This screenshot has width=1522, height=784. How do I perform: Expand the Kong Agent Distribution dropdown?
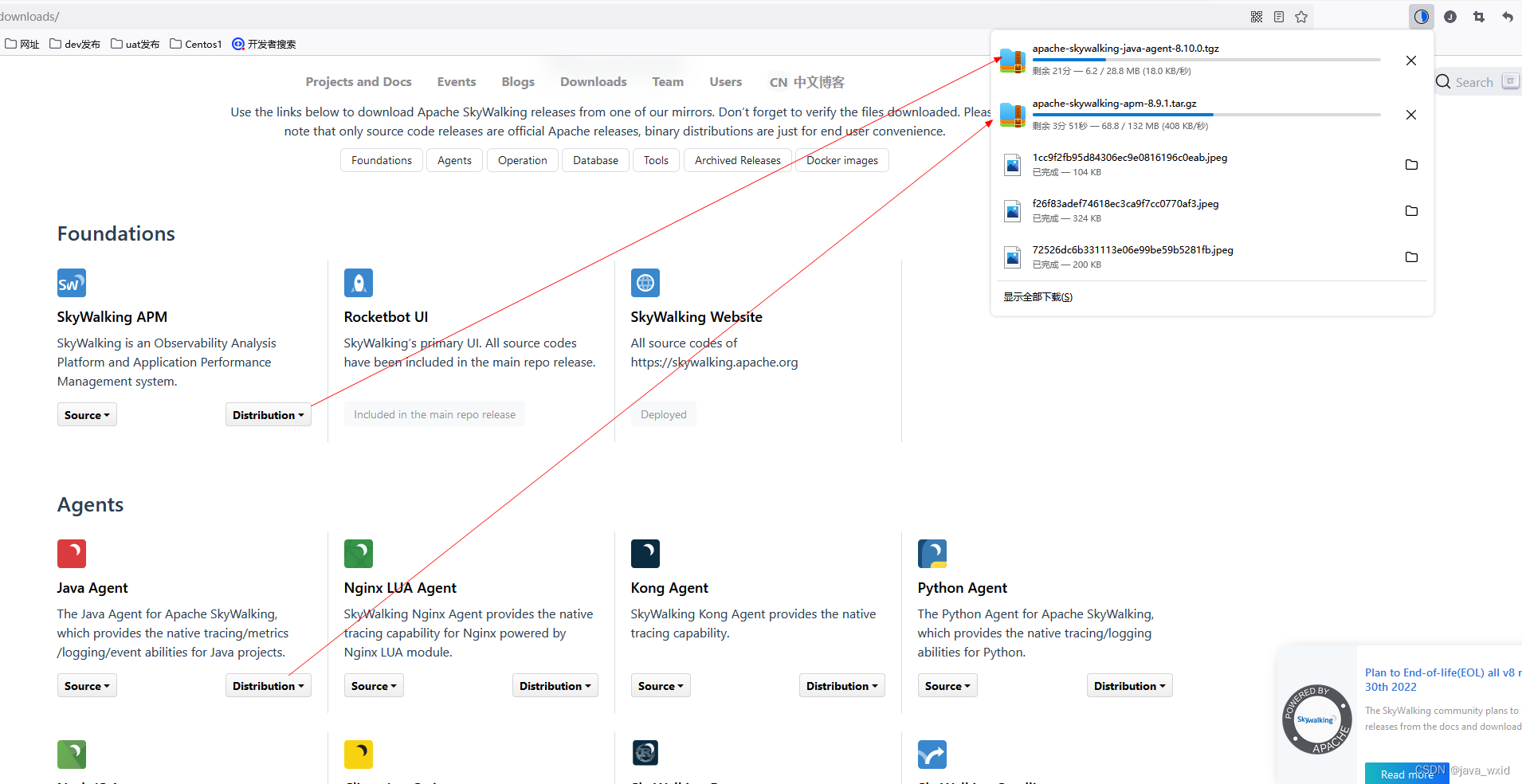841,686
